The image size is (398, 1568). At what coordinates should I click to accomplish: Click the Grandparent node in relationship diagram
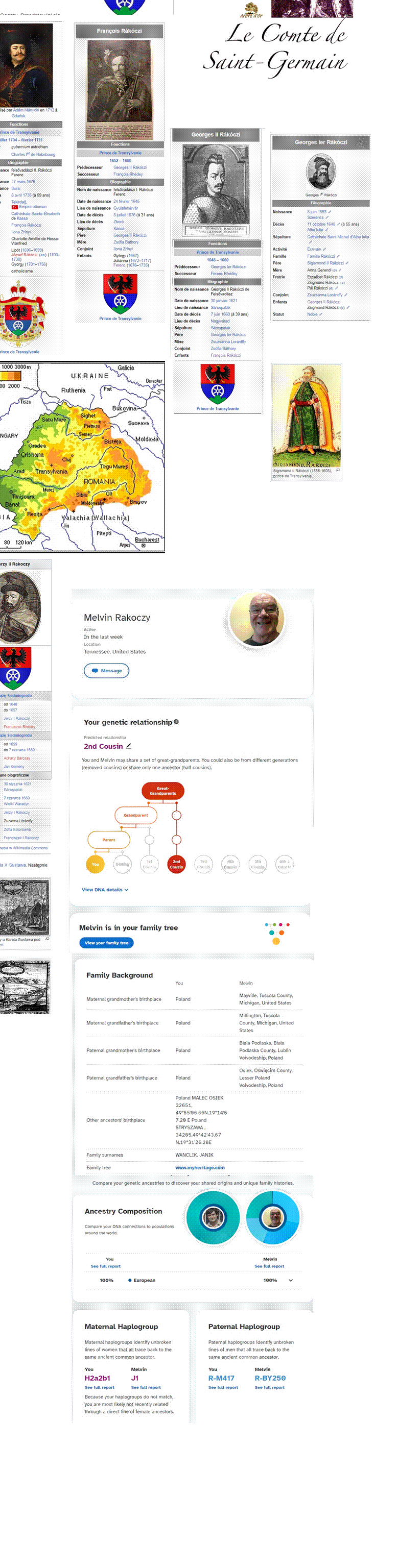tap(136, 815)
